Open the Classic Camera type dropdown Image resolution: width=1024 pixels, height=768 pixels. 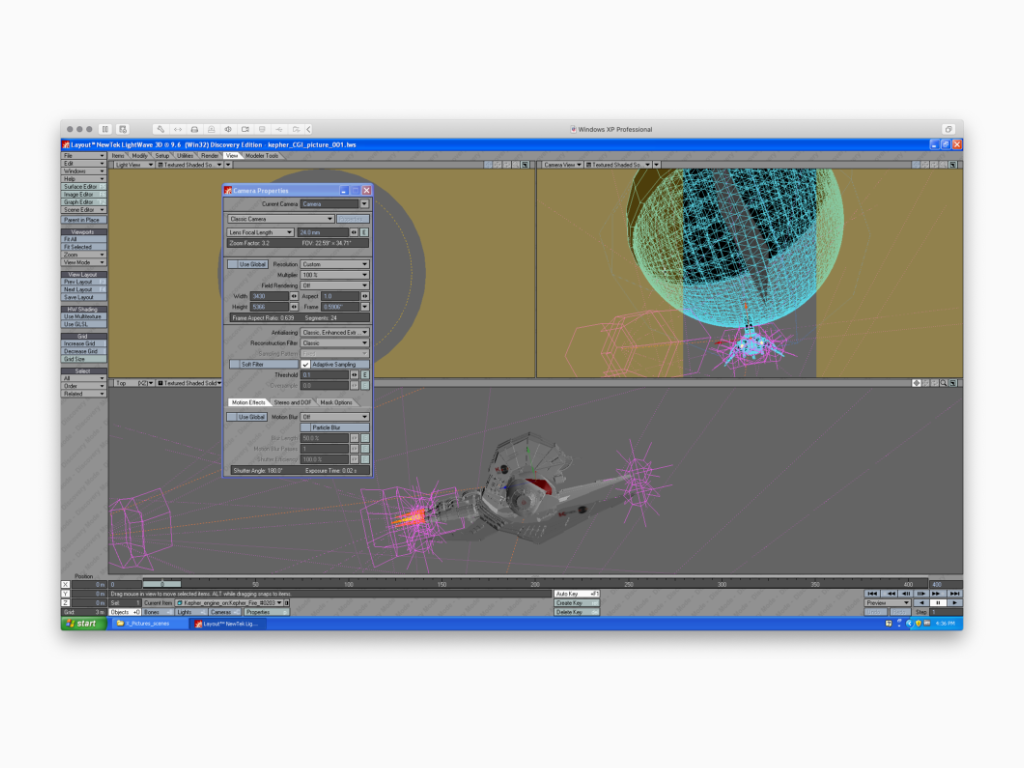tap(281, 219)
